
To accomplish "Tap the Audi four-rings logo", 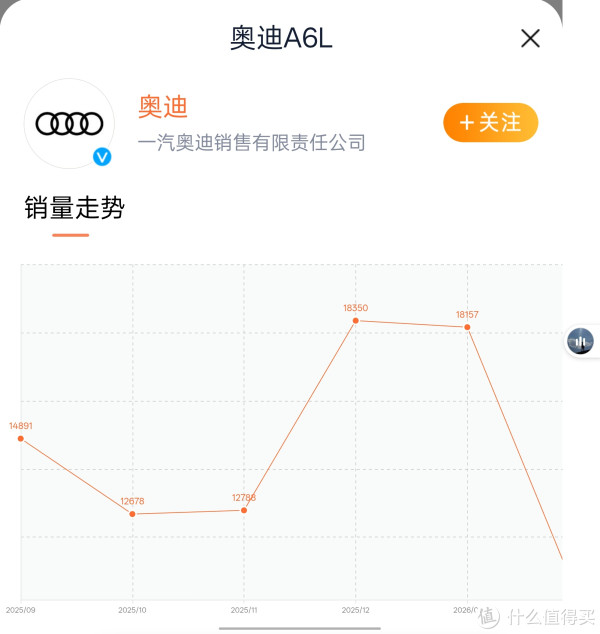I will 69,124.
